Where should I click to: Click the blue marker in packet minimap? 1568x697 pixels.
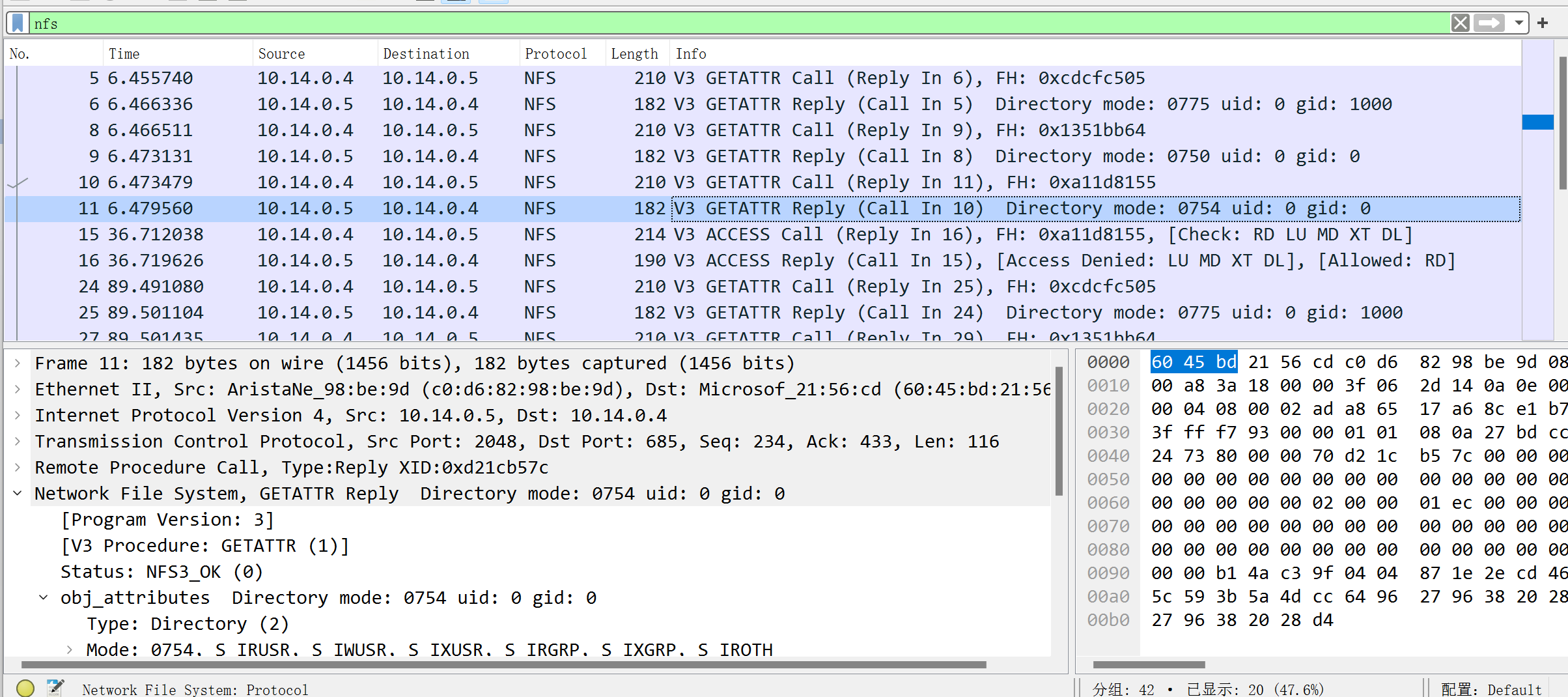pos(1537,122)
